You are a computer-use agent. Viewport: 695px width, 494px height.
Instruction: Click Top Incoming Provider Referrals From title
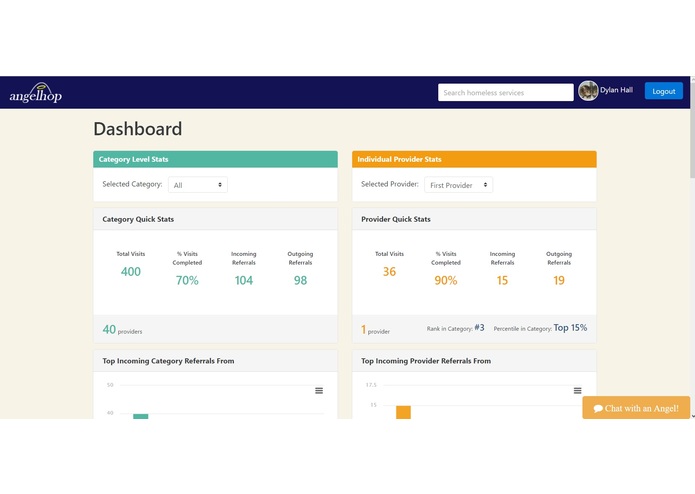coord(426,361)
